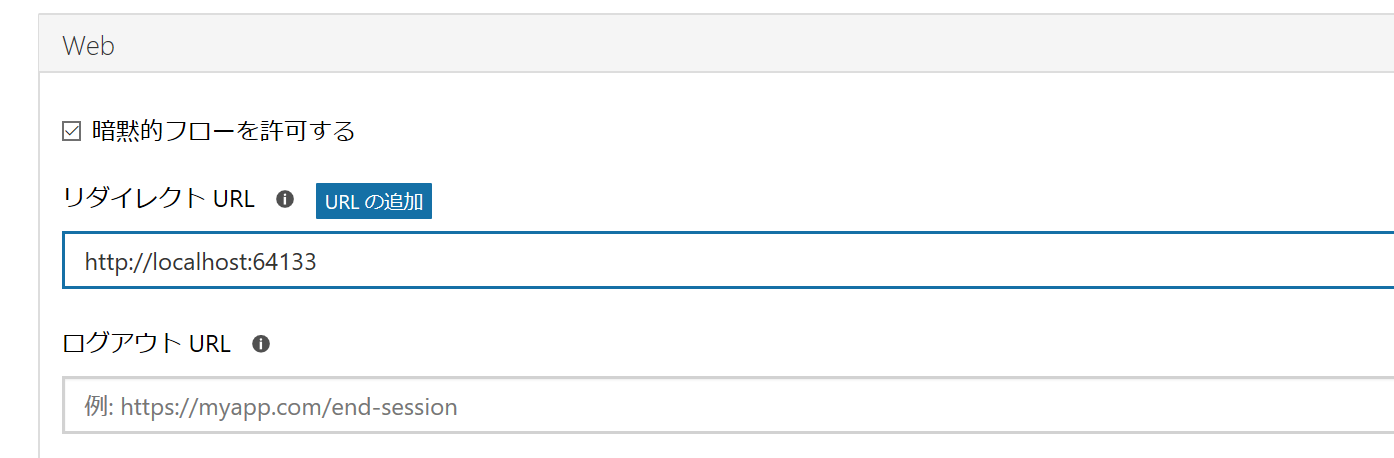The height and width of the screenshot is (458, 1394).
Task: Click inside the ログアウト URL input field
Action: (x=728, y=405)
